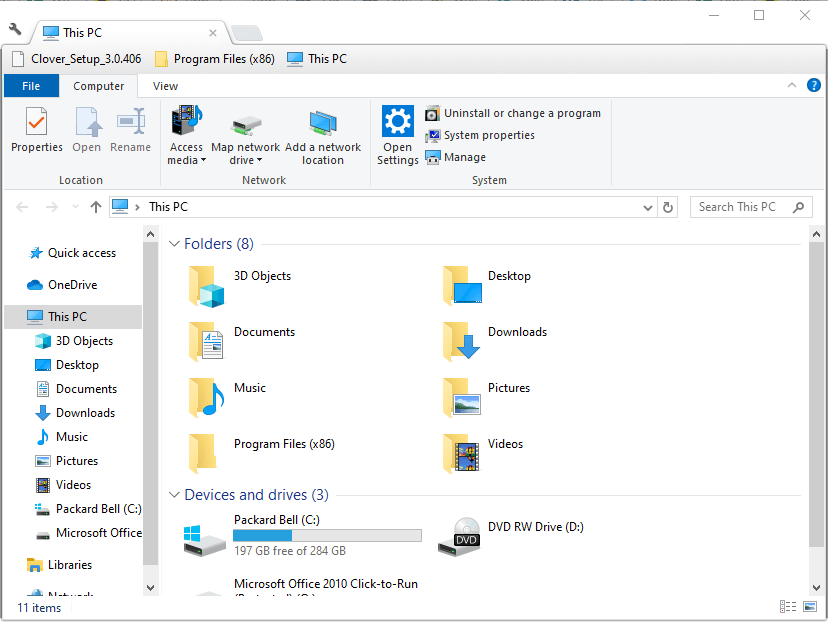Open the Clover wrench settings icon
Screen dimensions: 828x622
click(15, 29)
